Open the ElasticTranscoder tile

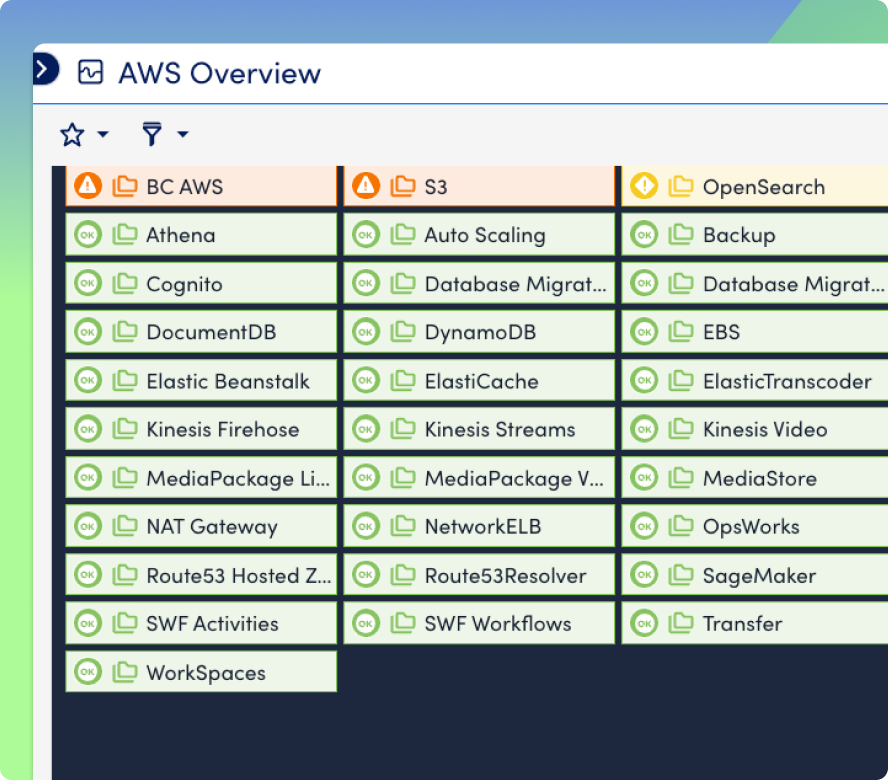tap(755, 381)
